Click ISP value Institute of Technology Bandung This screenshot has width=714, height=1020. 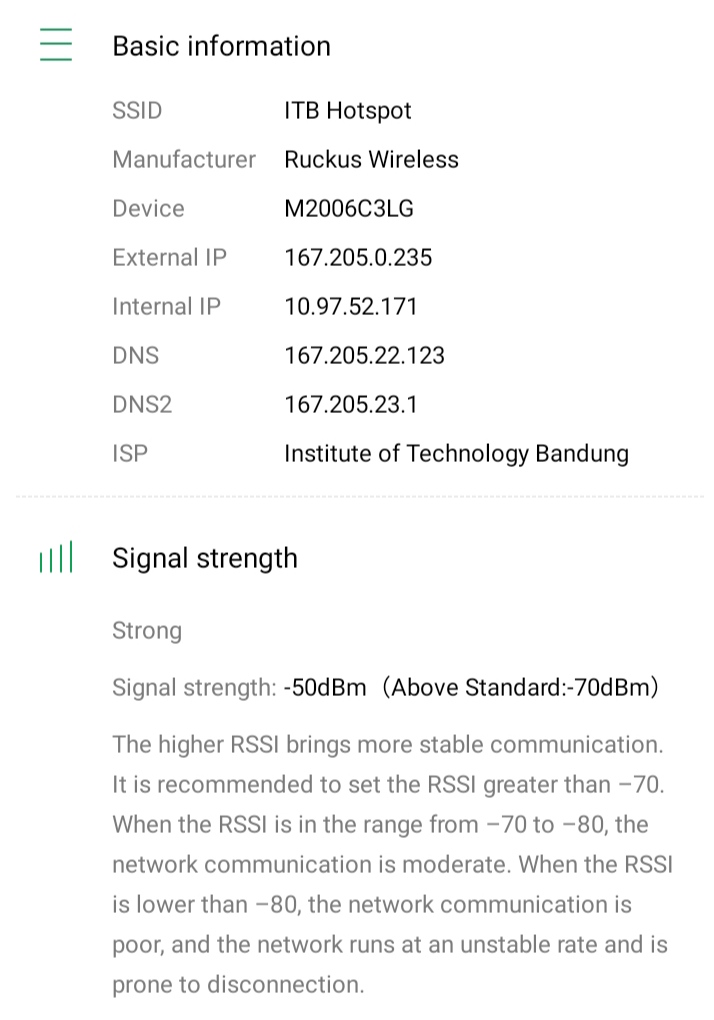click(456, 454)
